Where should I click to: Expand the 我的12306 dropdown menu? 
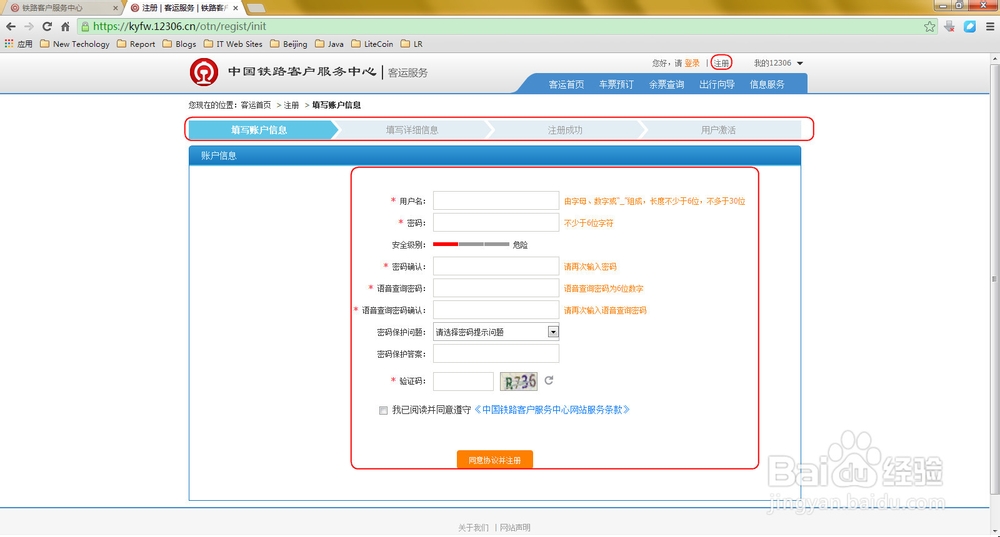pyautogui.click(x=778, y=63)
